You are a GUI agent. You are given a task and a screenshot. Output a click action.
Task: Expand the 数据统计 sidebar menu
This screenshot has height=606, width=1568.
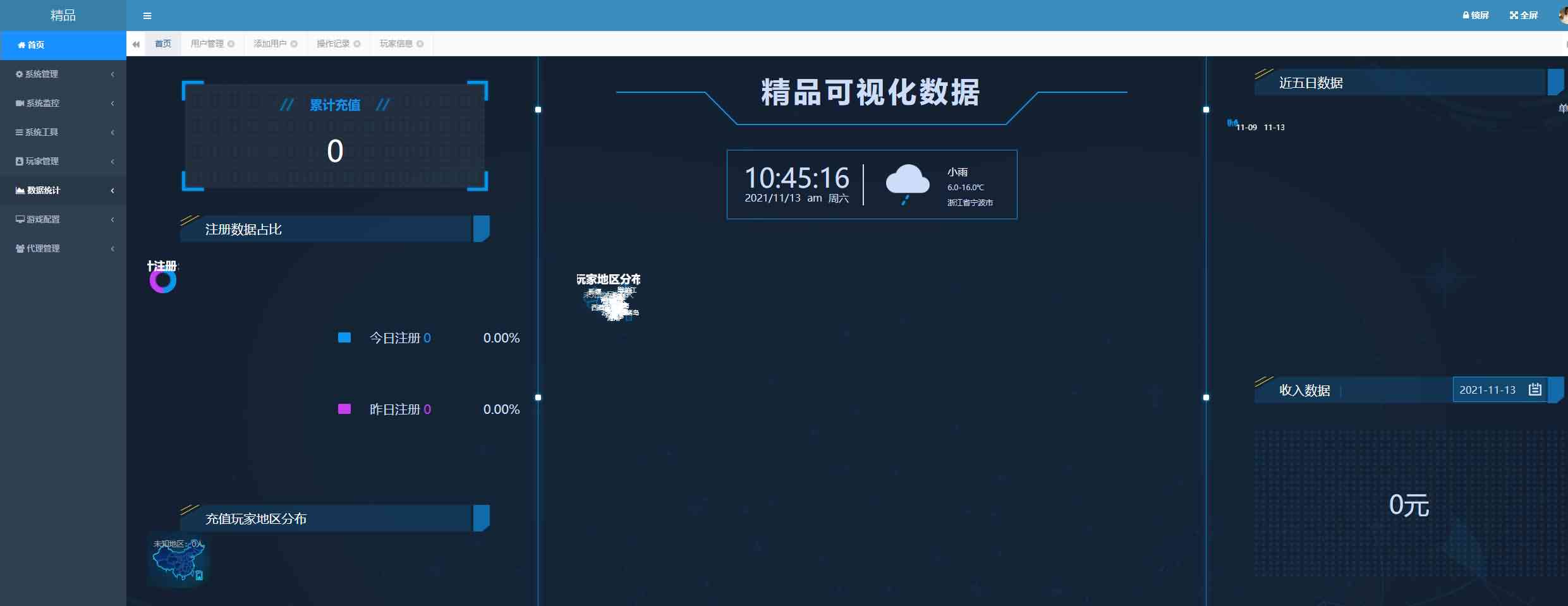[x=63, y=190]
